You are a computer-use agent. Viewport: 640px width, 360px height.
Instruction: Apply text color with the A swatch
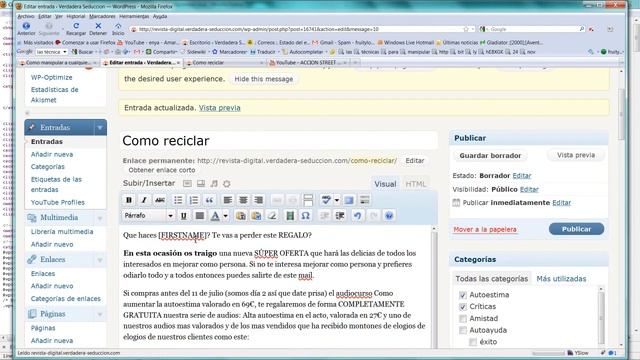(x=215, y=216)
